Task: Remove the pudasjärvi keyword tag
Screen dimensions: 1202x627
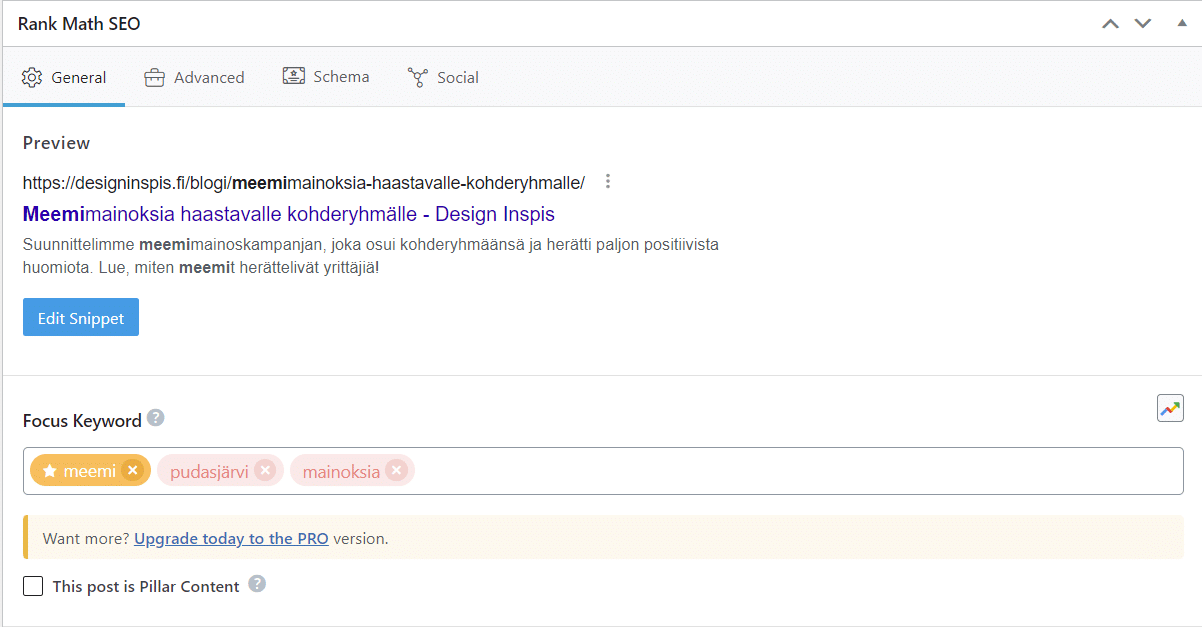Action: pyautogui.click(x=264, y=470)
